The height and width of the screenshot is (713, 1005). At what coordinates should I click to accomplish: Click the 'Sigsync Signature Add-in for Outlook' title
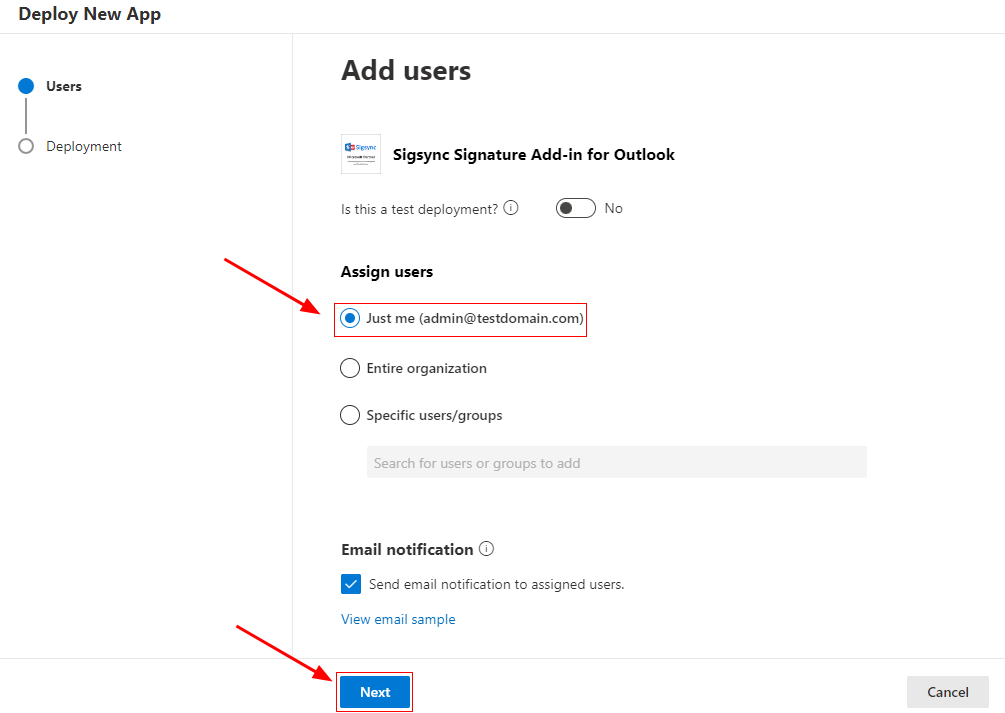534,154
